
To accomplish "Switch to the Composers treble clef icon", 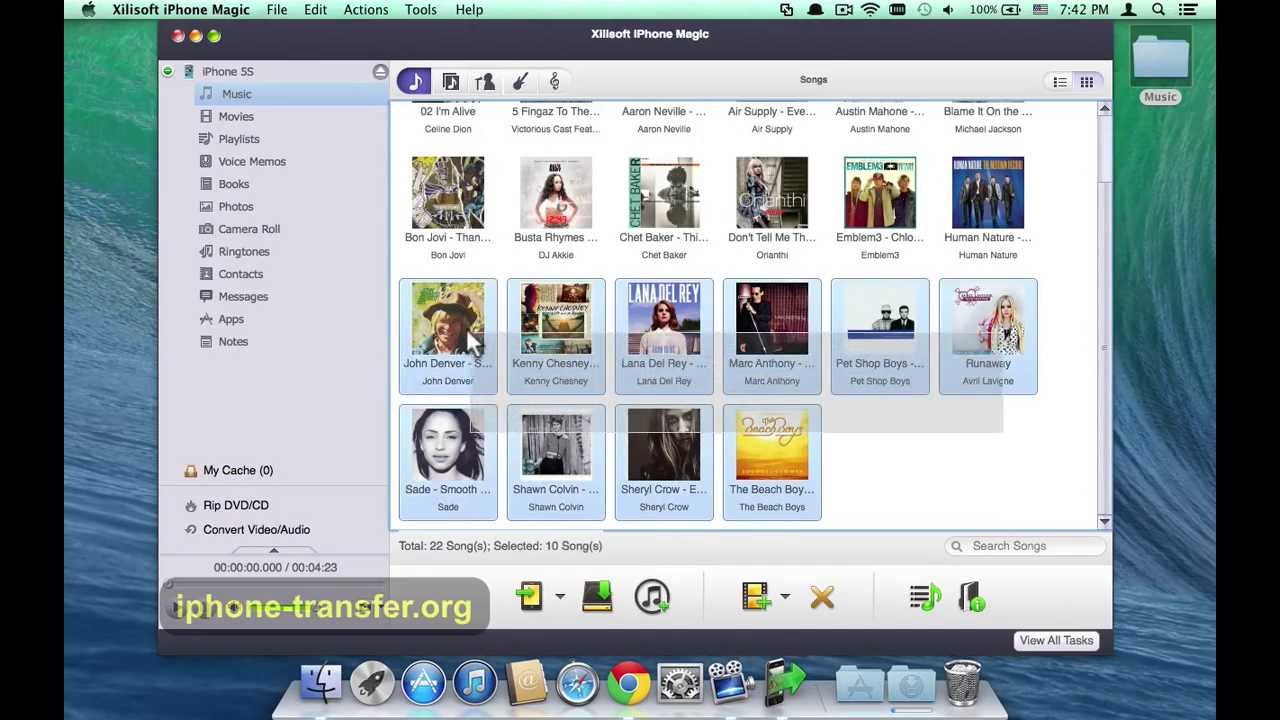I will (554, 82).
